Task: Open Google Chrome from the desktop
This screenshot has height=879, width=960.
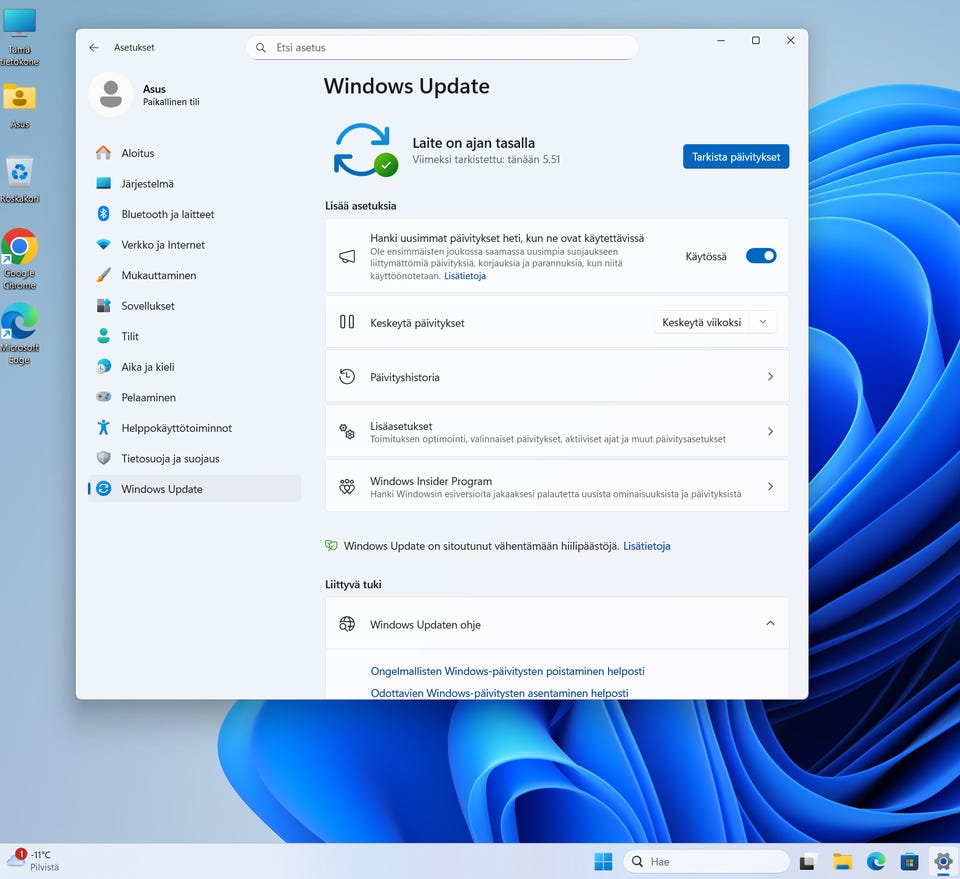Action: point(20,259)
